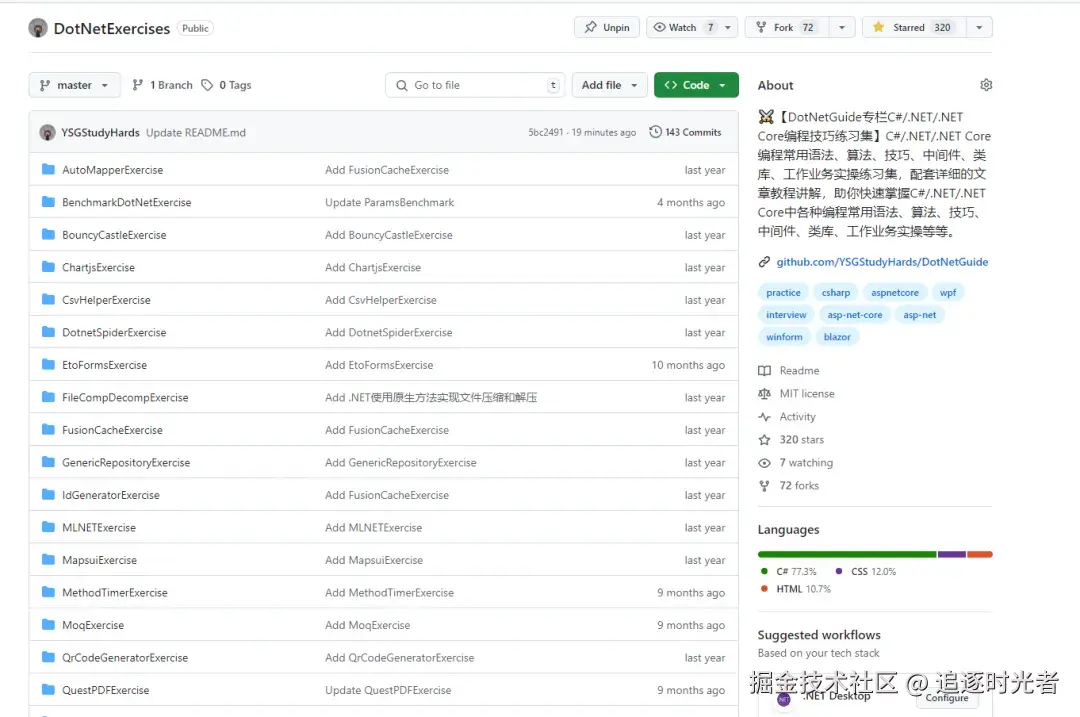Click the MethodTimerExercise folder icon
The width and height of the screenshot is (1080, 717).
pyautogui.click(x=48, y=592)
